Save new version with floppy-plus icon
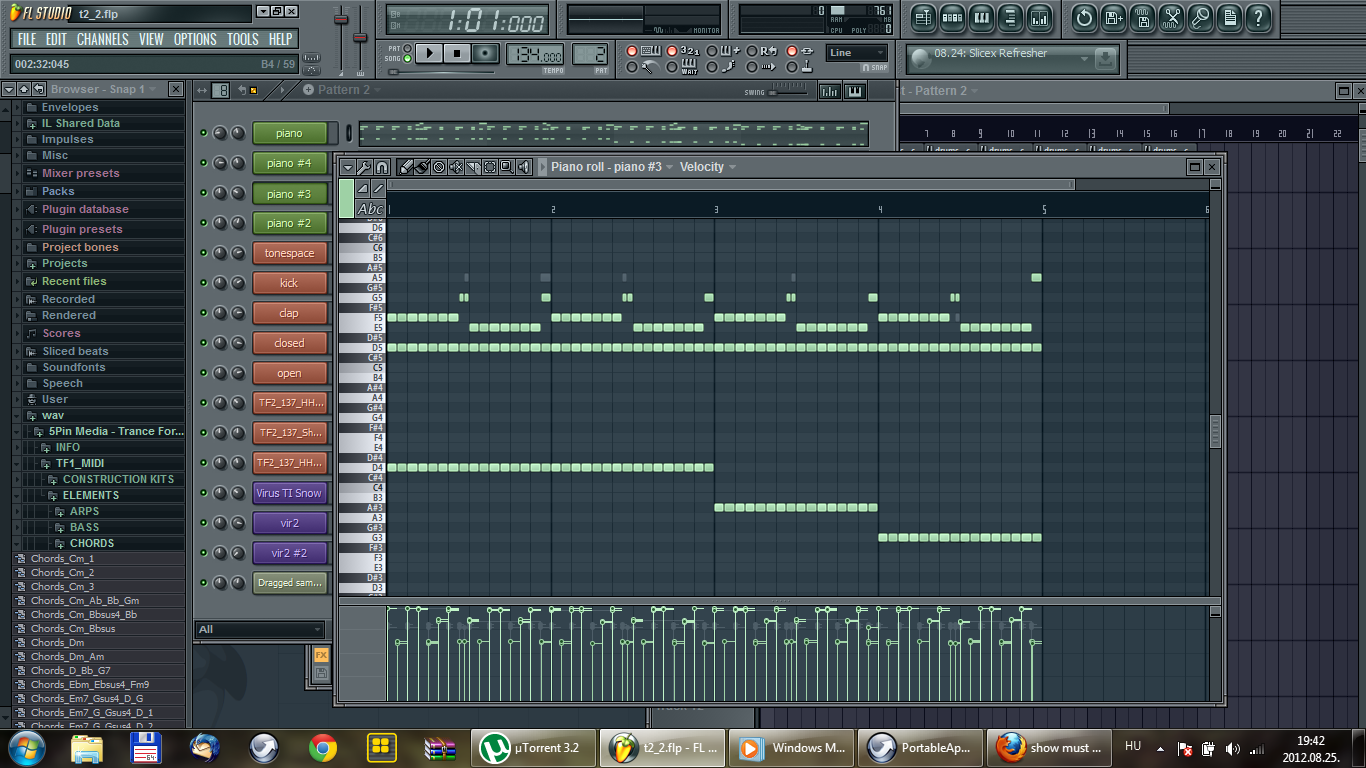Viewport: 1366px width, 768px height. [x=1113, y=17]
